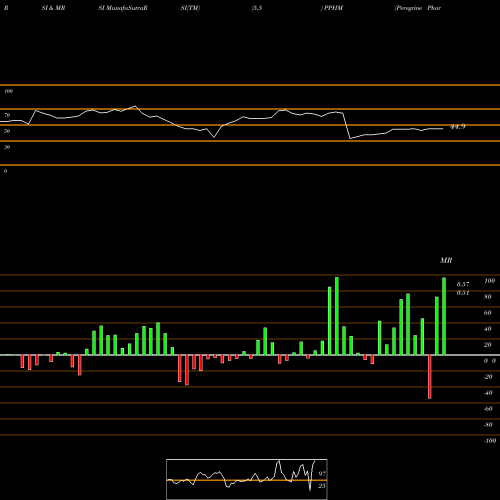Click the value 25 in mini chart

pos(322,486)
